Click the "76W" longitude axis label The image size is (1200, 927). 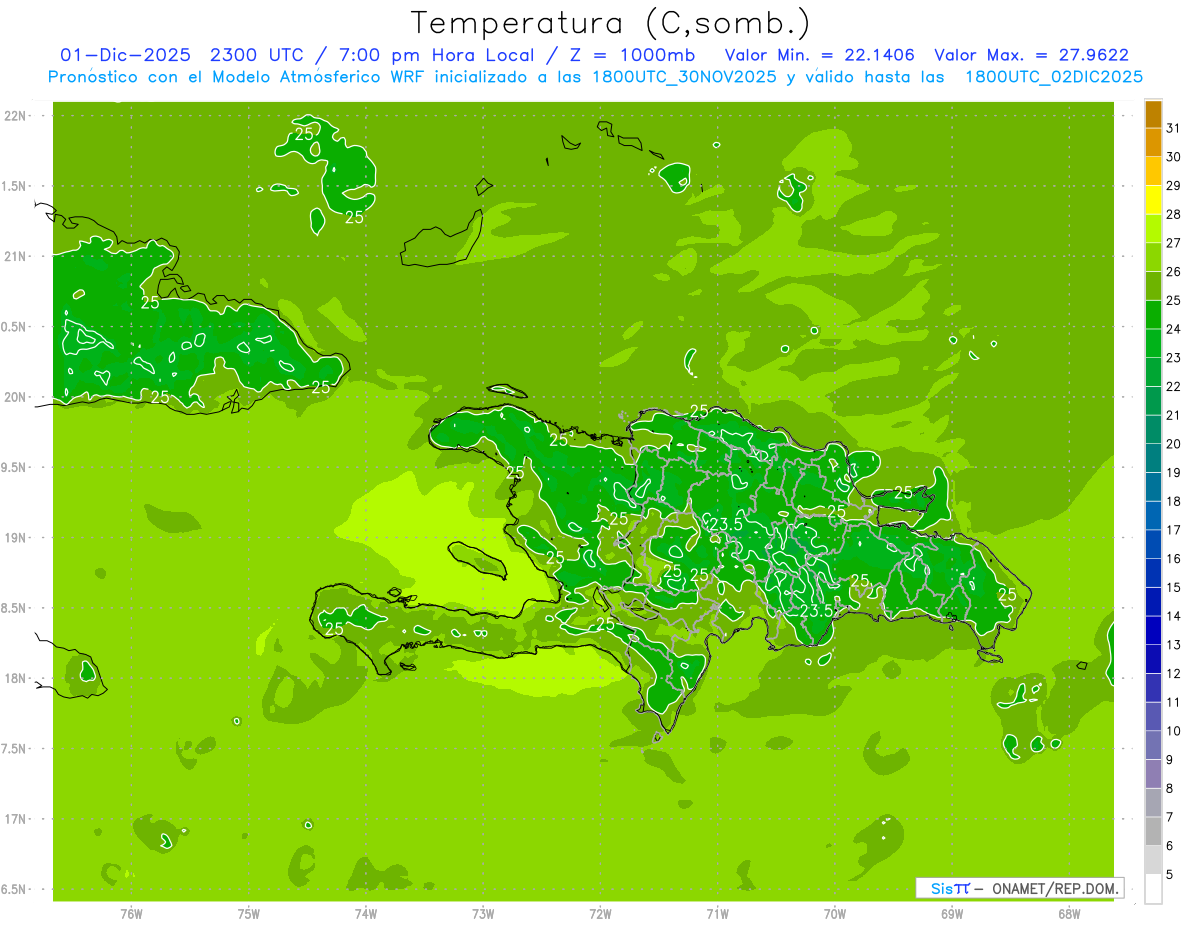coord(131,914)
